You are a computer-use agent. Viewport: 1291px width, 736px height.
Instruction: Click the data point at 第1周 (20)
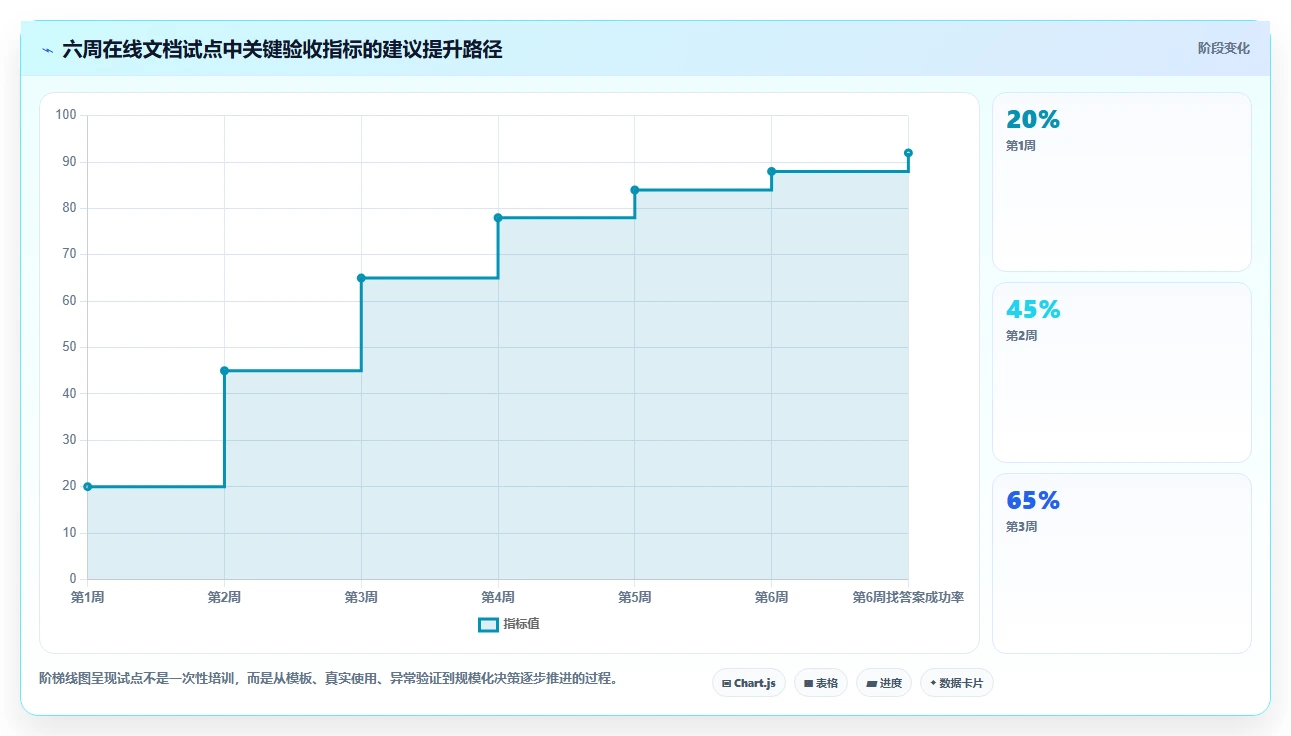88,487
